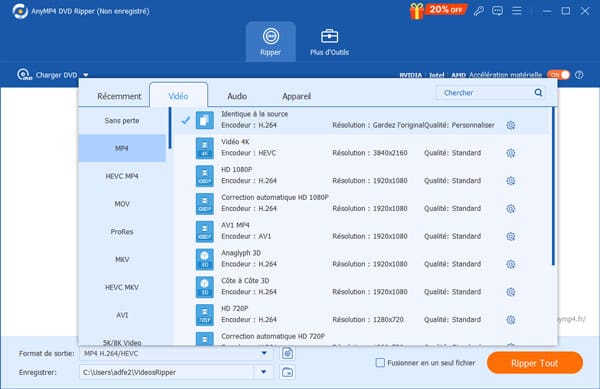This screenshot has width=600, height=389.
Task: Open gear for Correction automatique HD 1080P
Action: click(510, 209)
